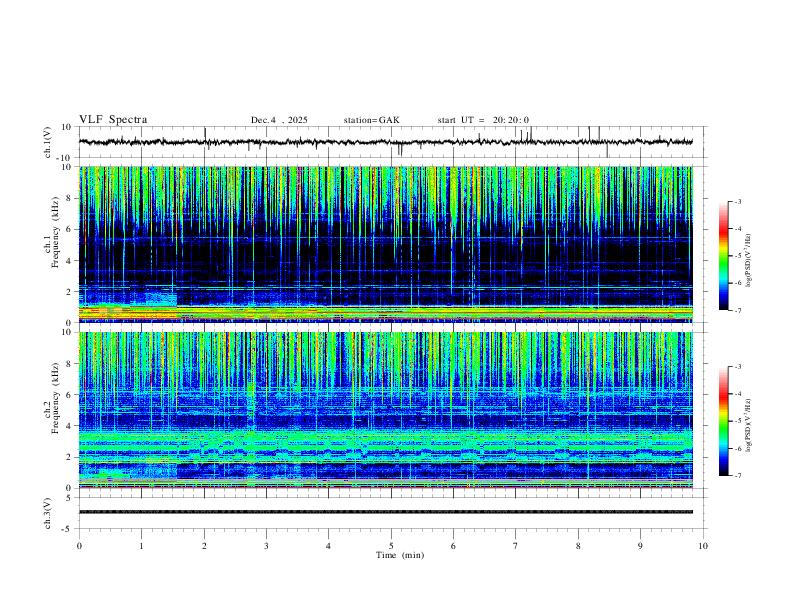Viewport: 792px width, 612px height.
Task: Click the 'start UT = 20:20:0' label
Action: [x=483, y=120]
